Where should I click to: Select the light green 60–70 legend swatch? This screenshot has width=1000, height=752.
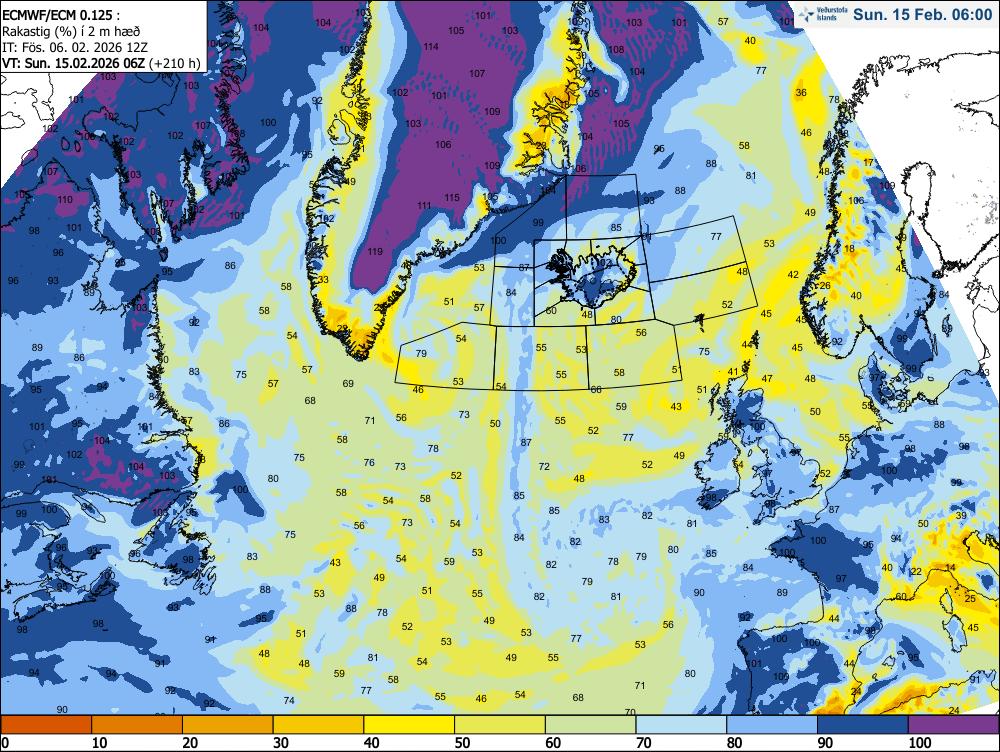tap(591, 725)
